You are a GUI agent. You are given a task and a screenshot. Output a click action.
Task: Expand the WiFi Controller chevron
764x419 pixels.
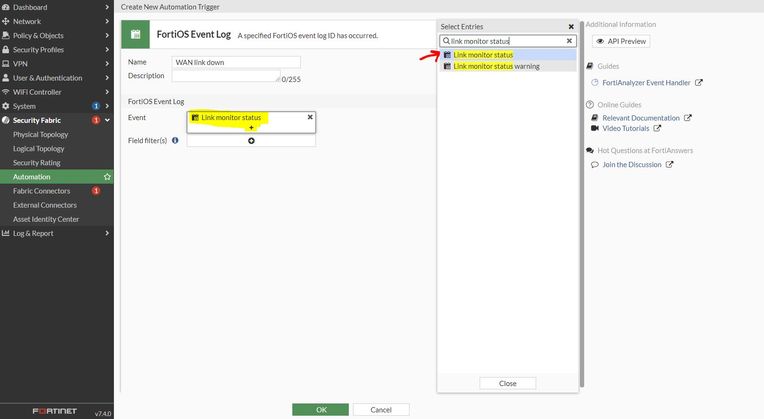coord(107,92)
